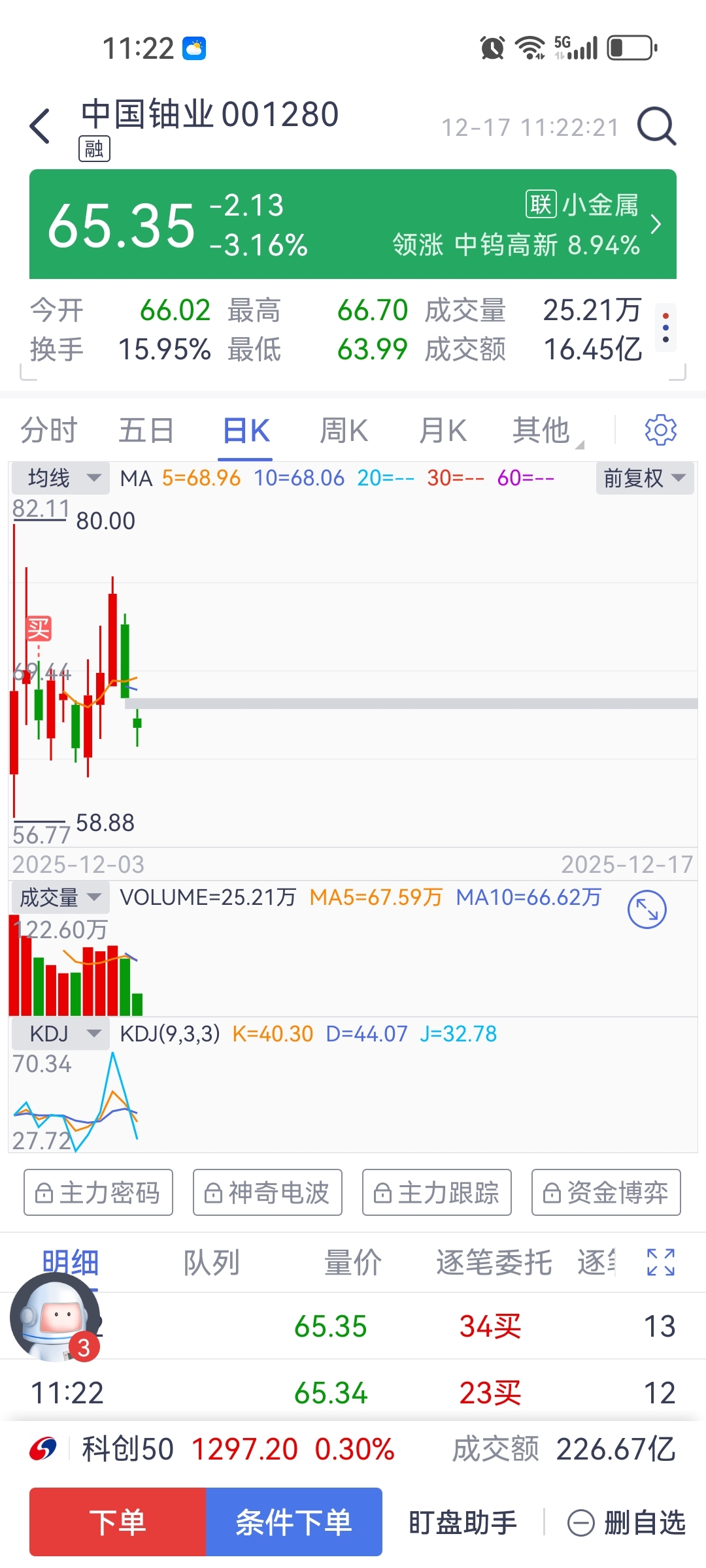
Task: Open chart settings gear
Action: click(x=660, y=430)
